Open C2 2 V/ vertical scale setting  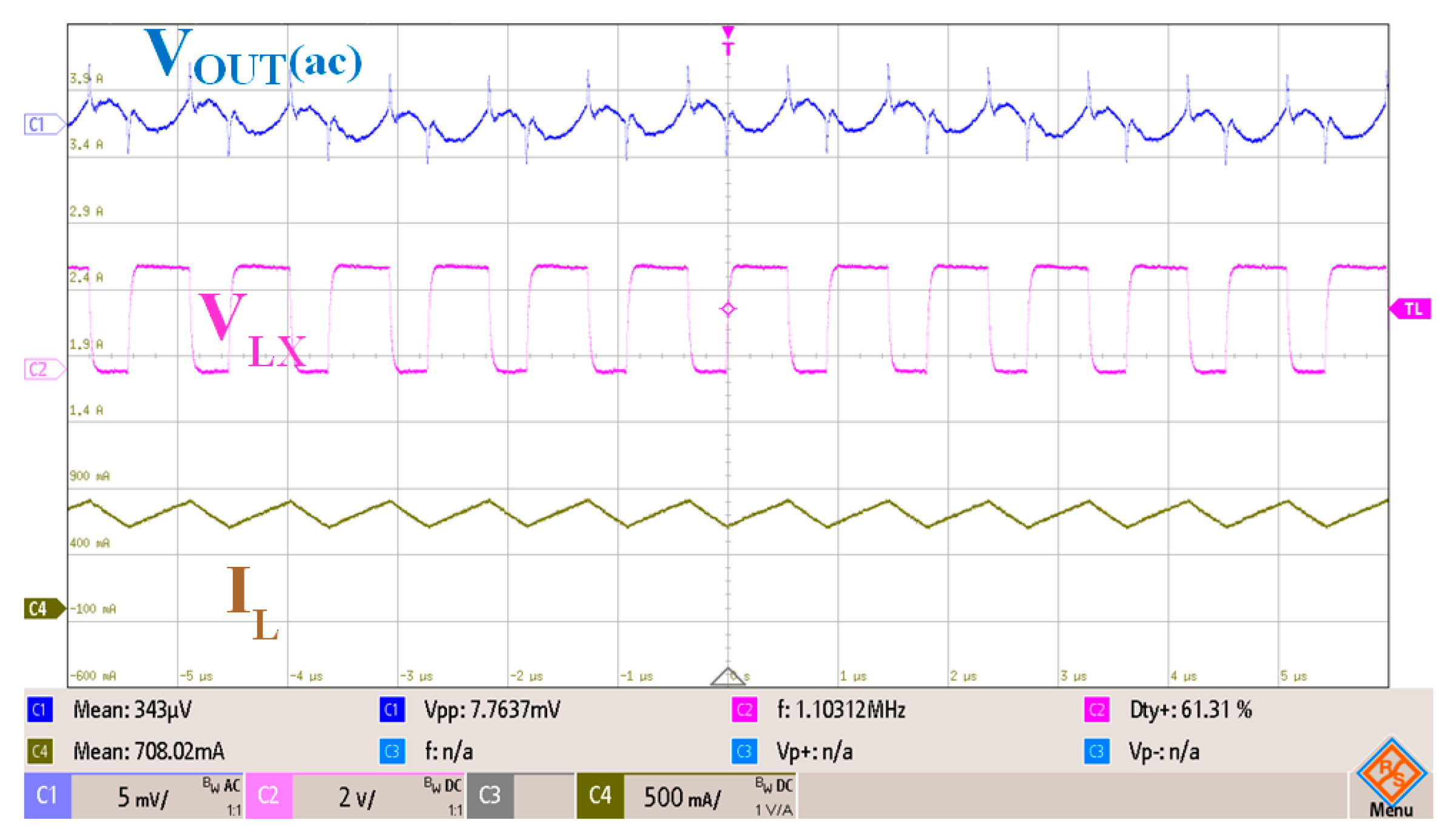pyautogui.click(x=357, y=797)
